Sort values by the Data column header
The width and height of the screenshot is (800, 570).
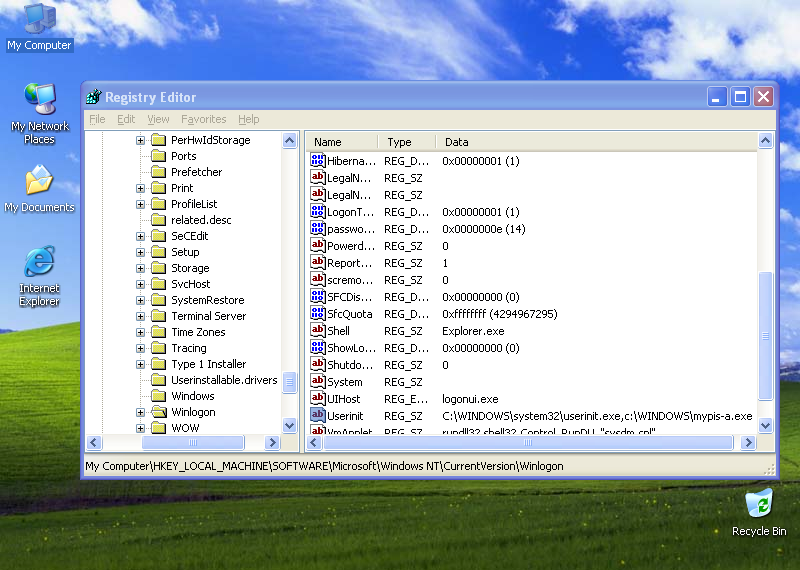596,142
